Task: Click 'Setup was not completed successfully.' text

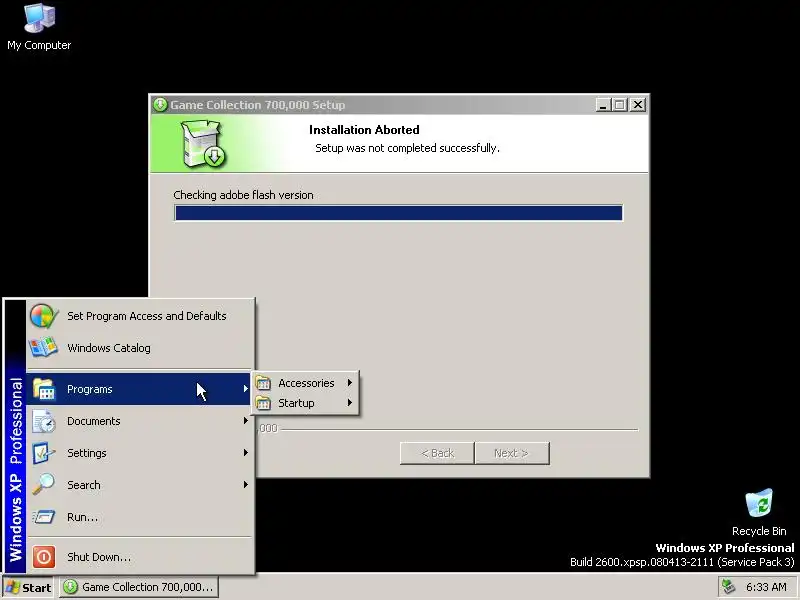Action: point(407,148)
